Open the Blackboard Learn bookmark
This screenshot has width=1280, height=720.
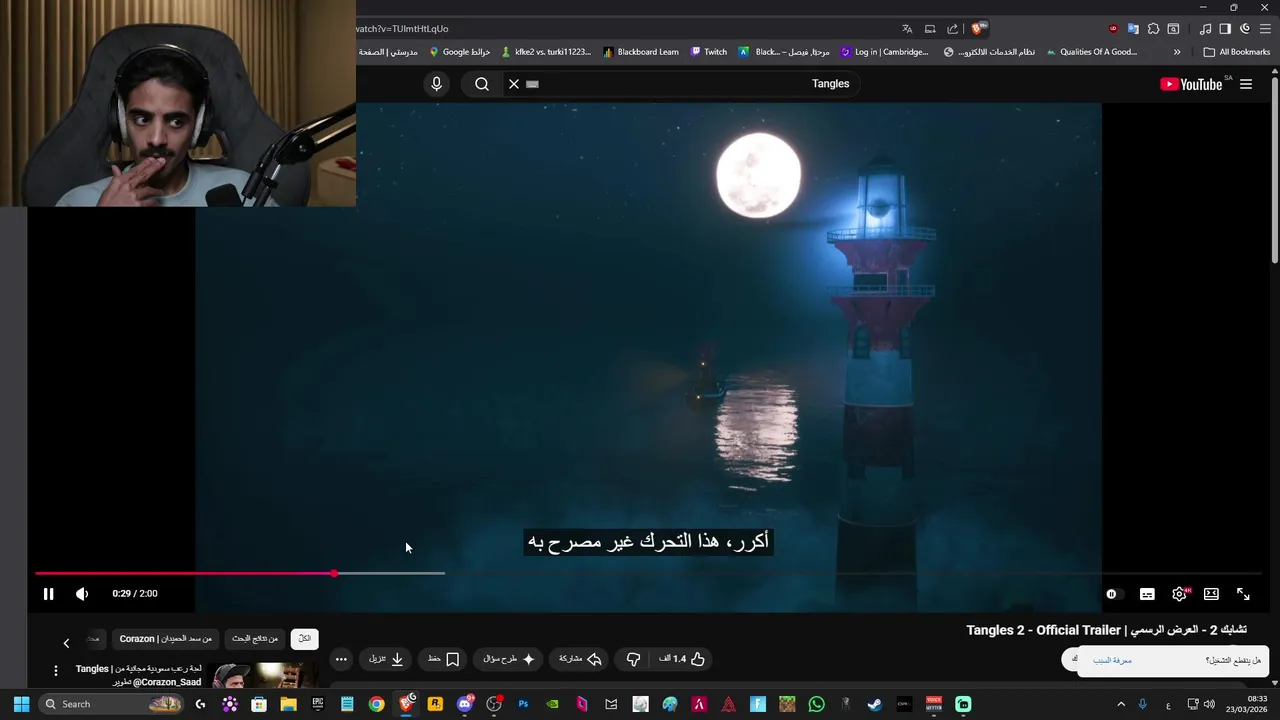tap(640, 52)
